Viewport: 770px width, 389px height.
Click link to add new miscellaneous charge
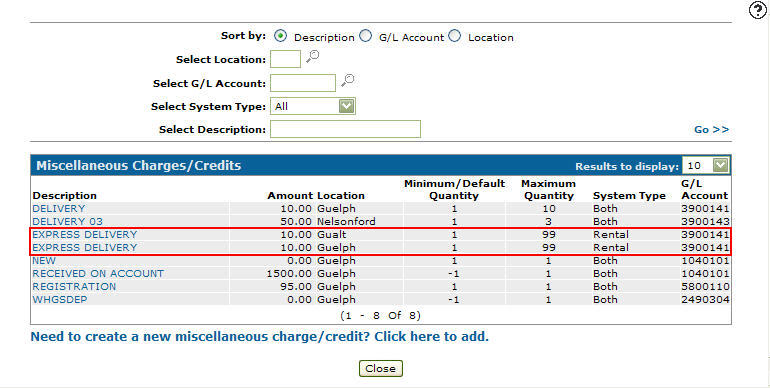(260, 337)
